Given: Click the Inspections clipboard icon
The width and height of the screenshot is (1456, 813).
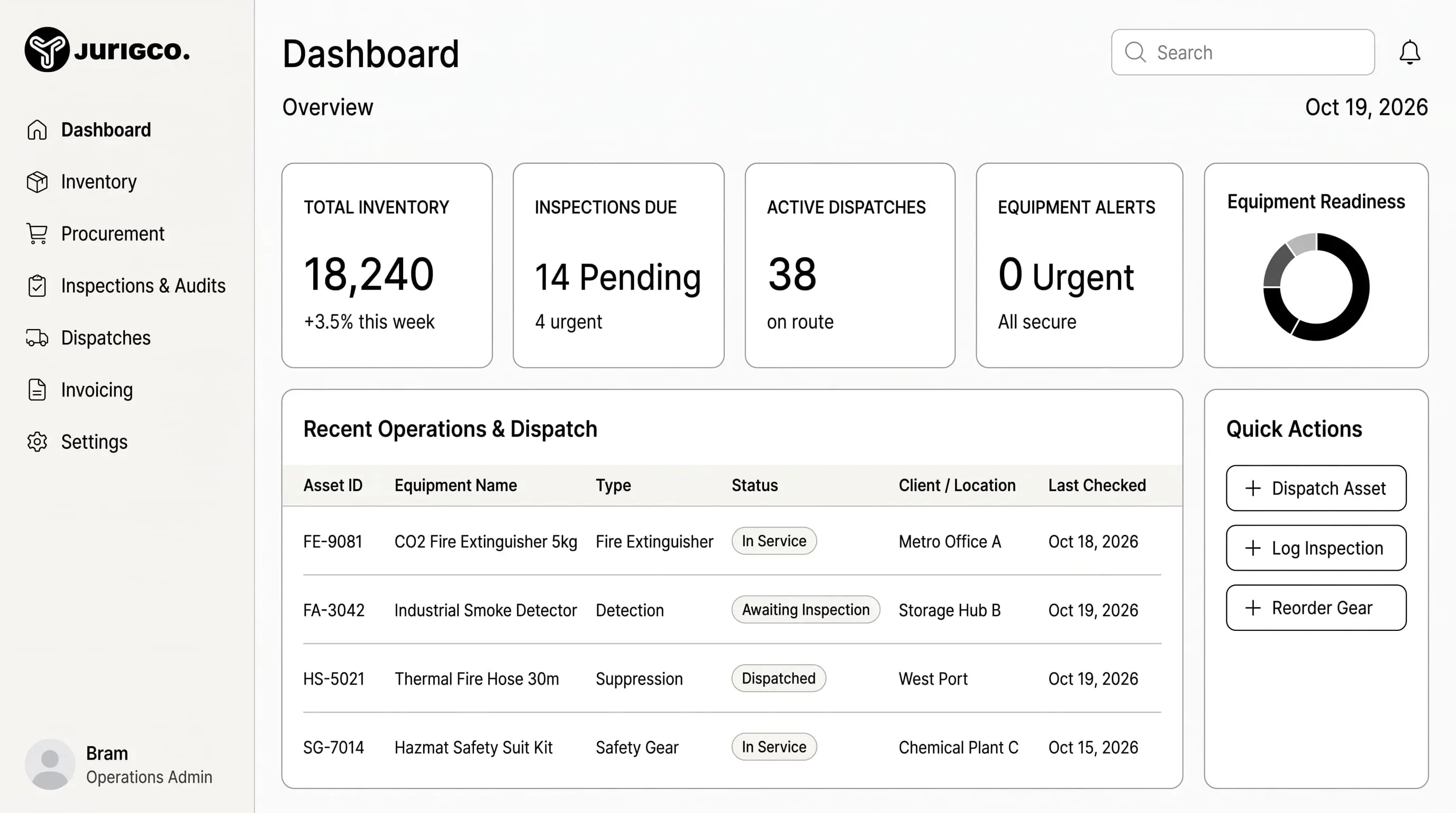Looking at the screenshot, I should click(x=38, y=285).
